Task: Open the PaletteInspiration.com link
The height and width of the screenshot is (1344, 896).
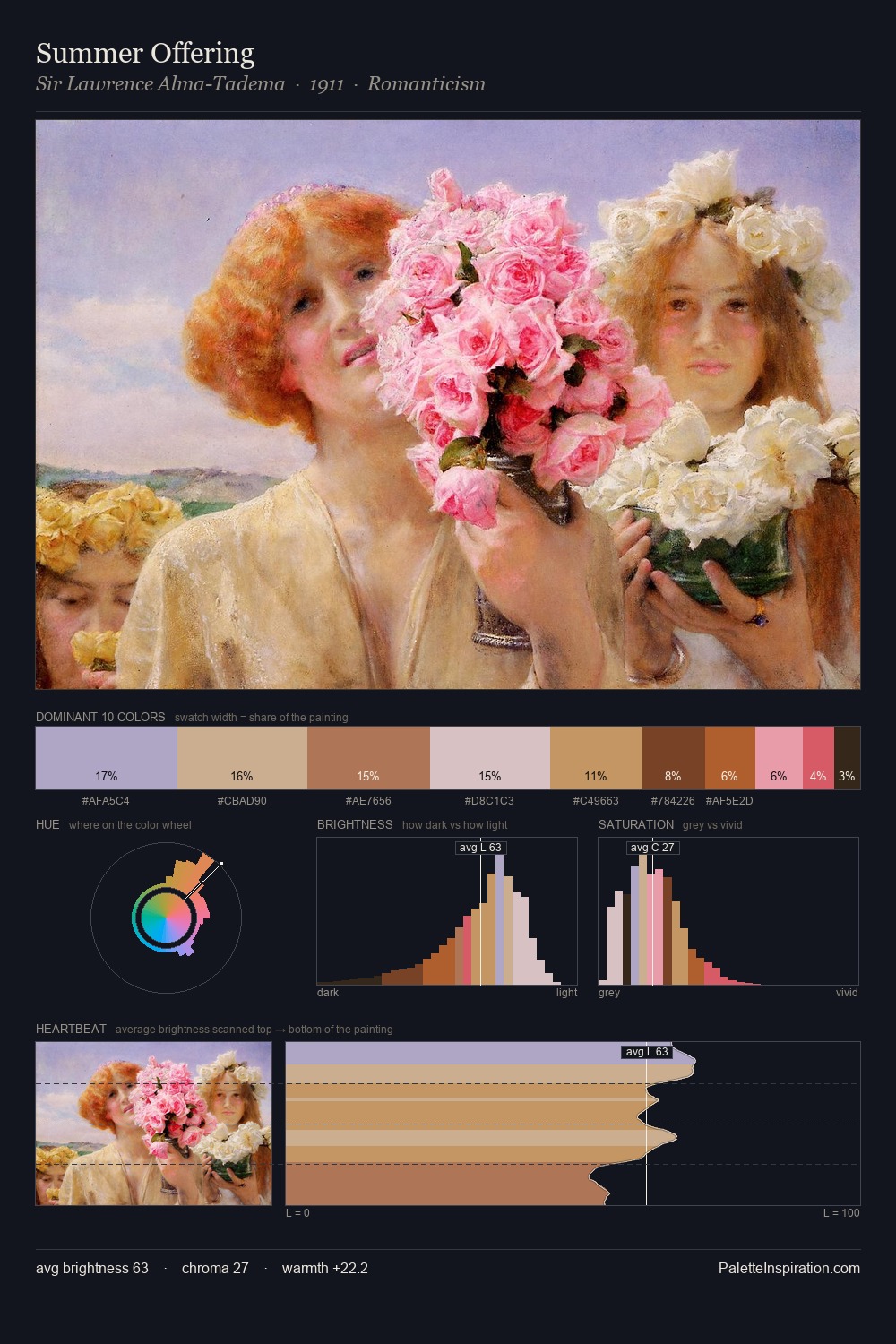Action: pos(789,1268)
